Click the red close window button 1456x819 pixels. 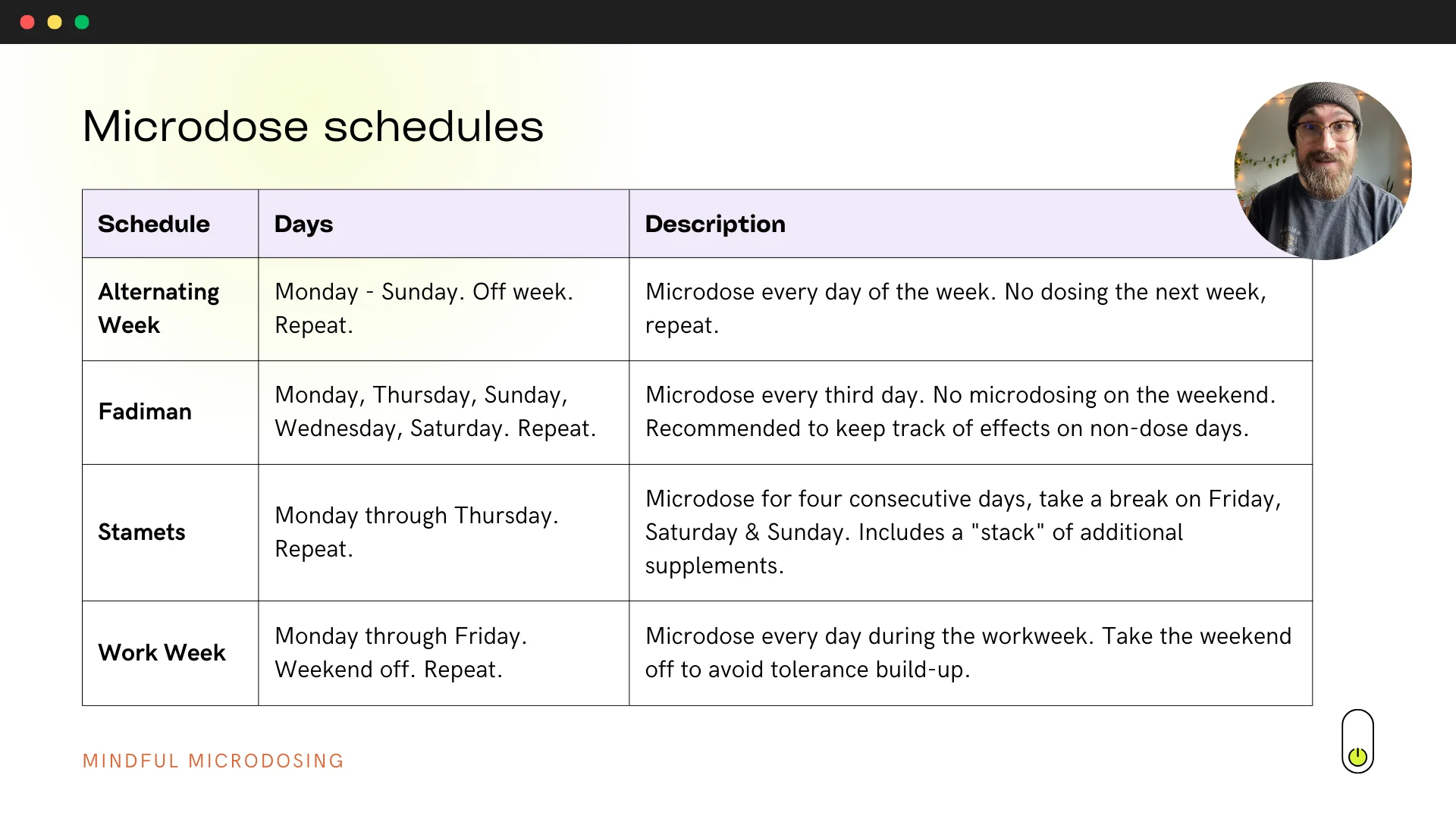click(x=27, y=22)
